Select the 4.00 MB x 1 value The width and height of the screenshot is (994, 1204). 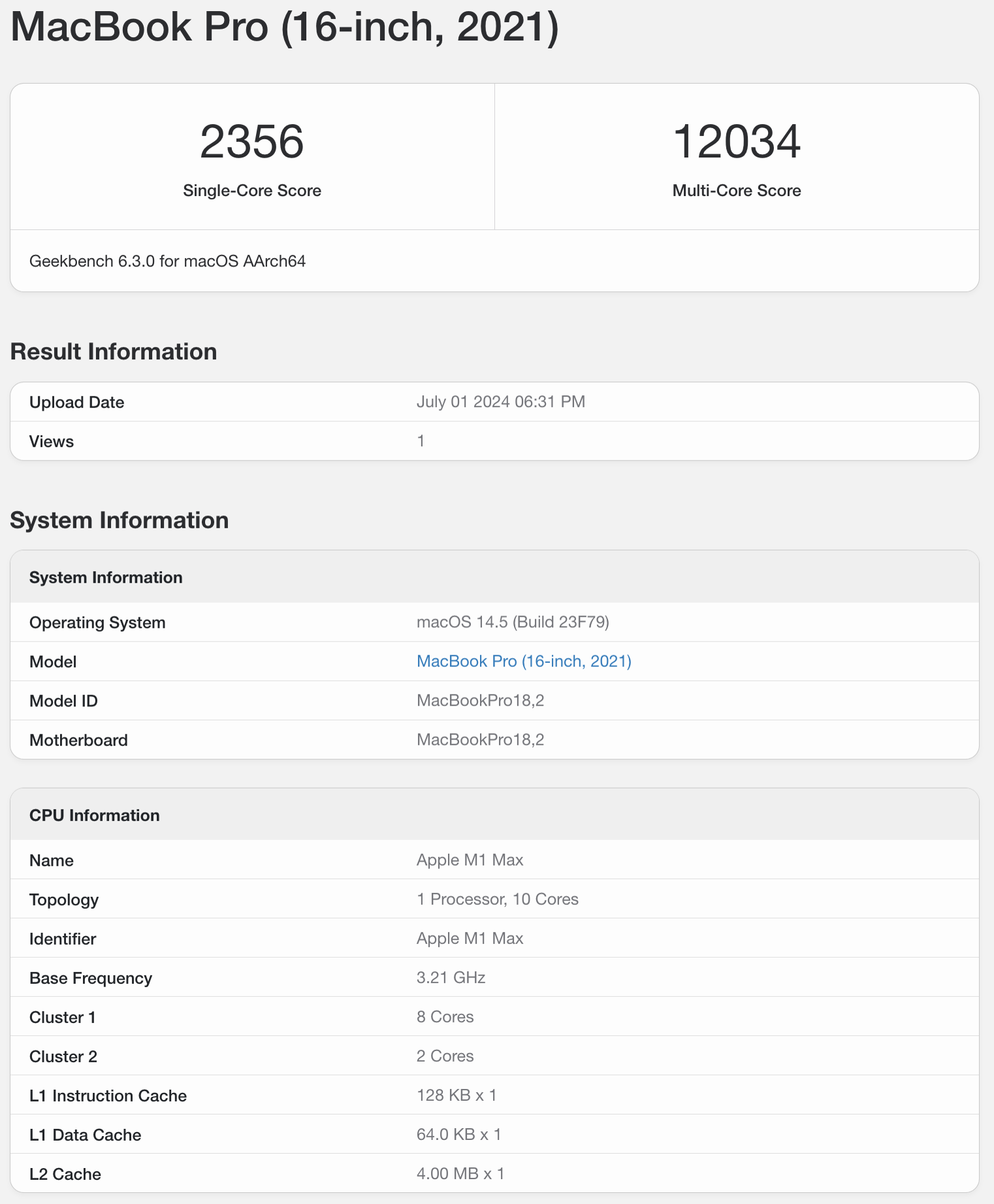point(461,1173)
